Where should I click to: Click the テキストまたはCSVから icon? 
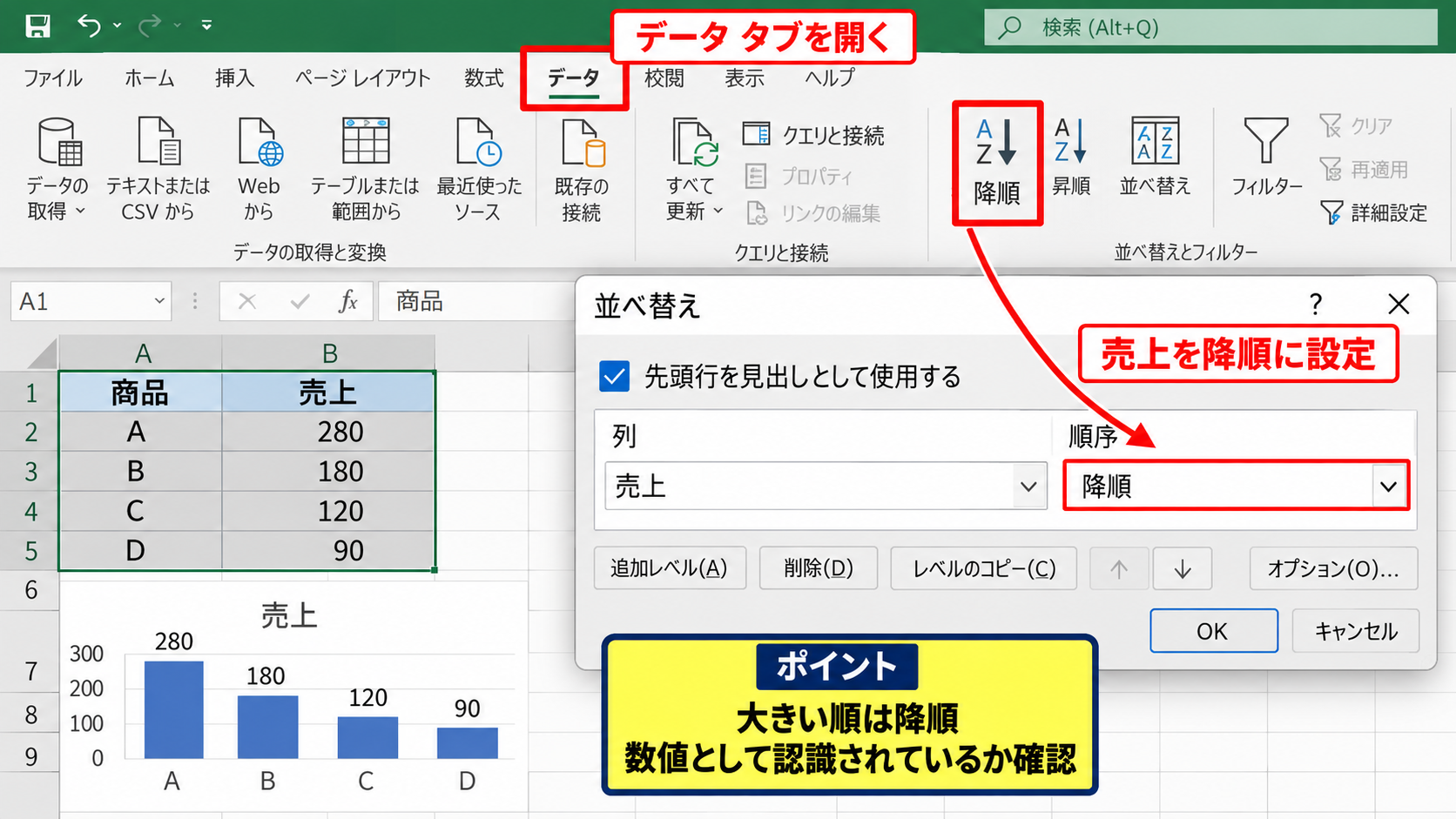click(x=158, y=141)
